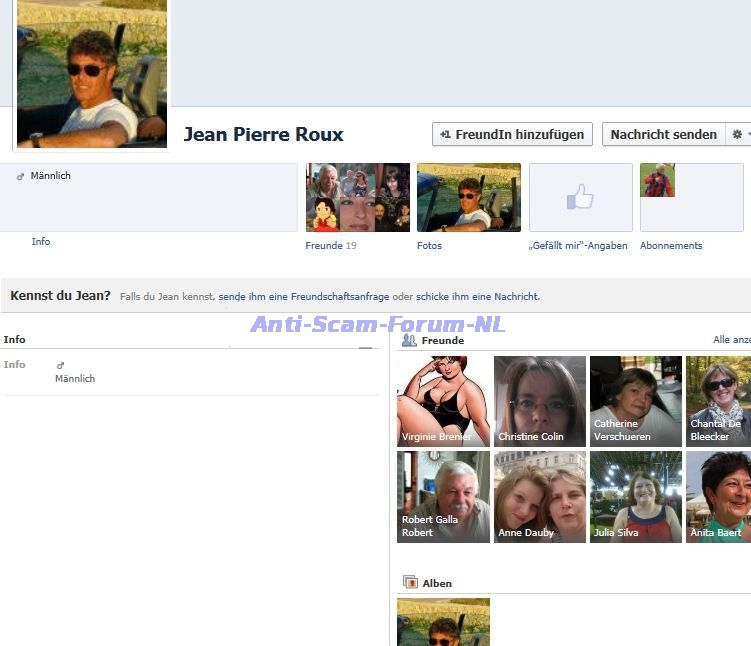Open Robert Galla Robert's friend thumbnail

[444, 496]
